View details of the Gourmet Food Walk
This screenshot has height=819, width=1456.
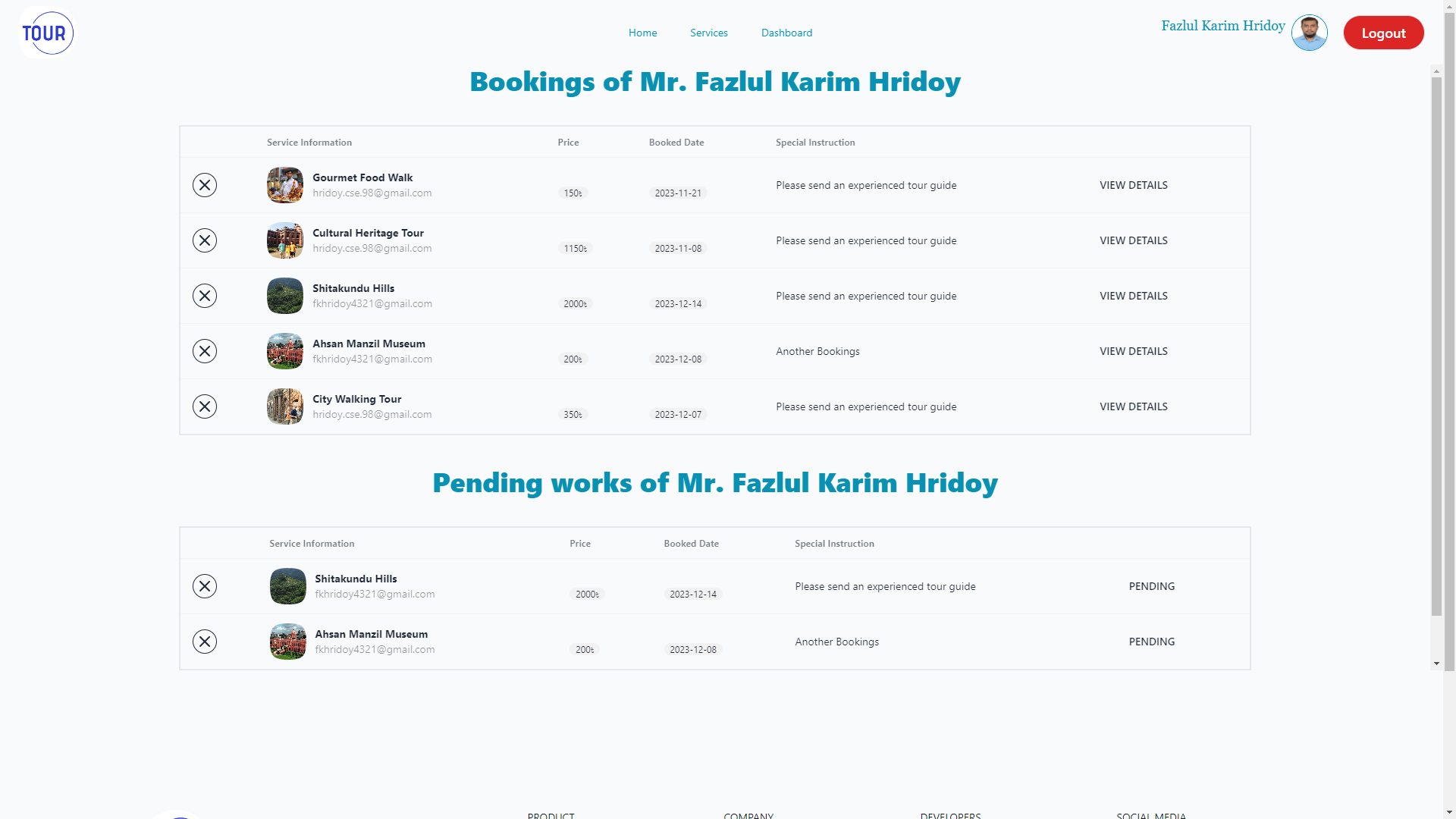[1133, 184]
